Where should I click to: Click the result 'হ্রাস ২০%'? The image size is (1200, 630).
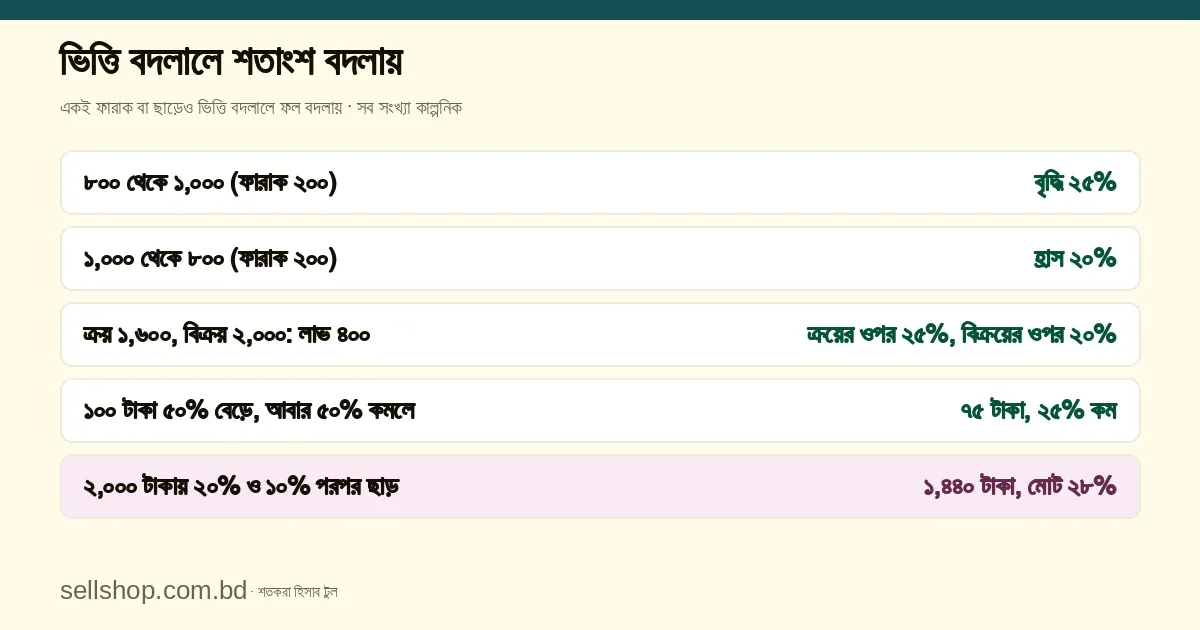point(1075,259)
